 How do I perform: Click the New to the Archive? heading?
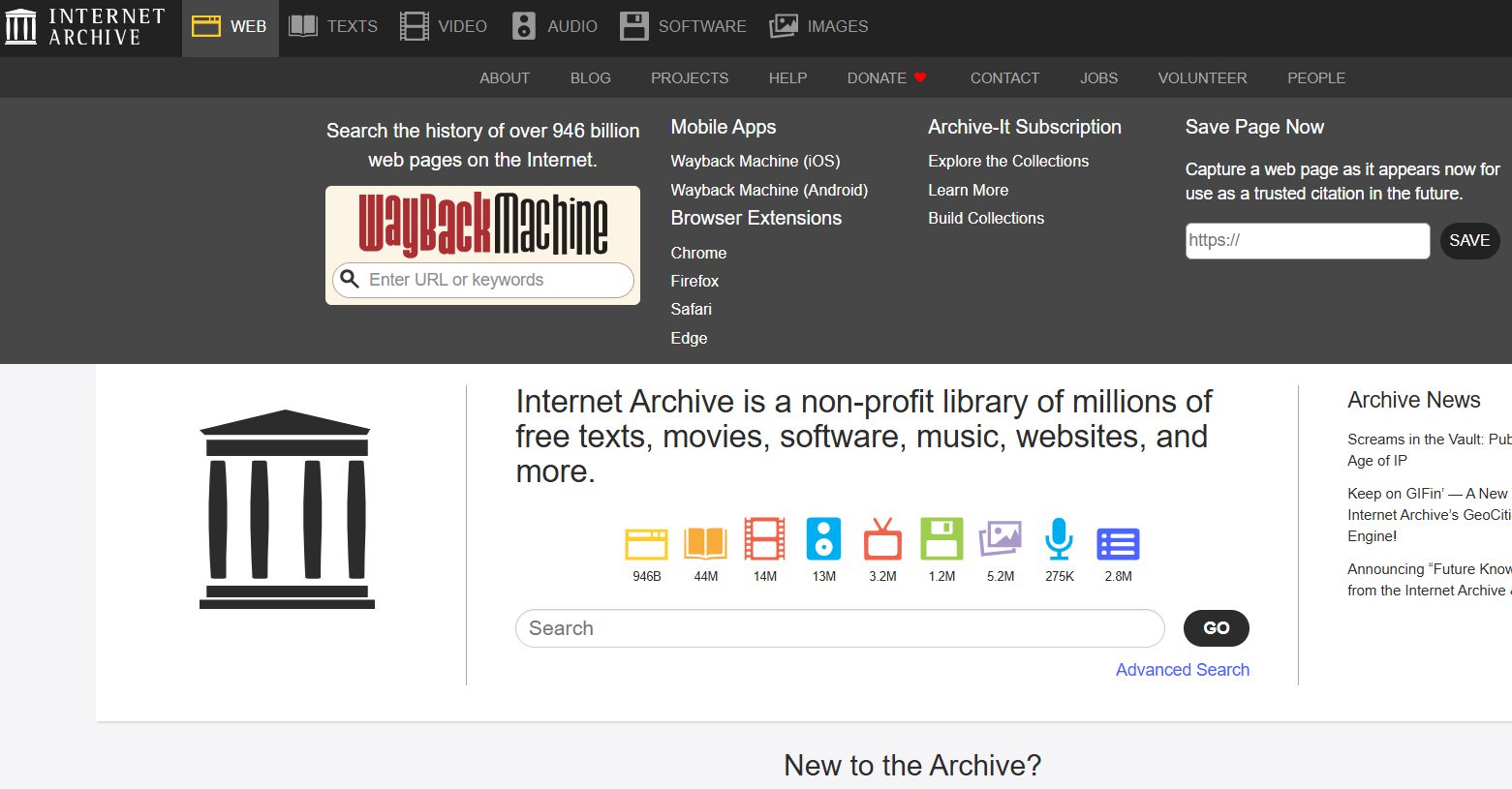coord(912,766)
